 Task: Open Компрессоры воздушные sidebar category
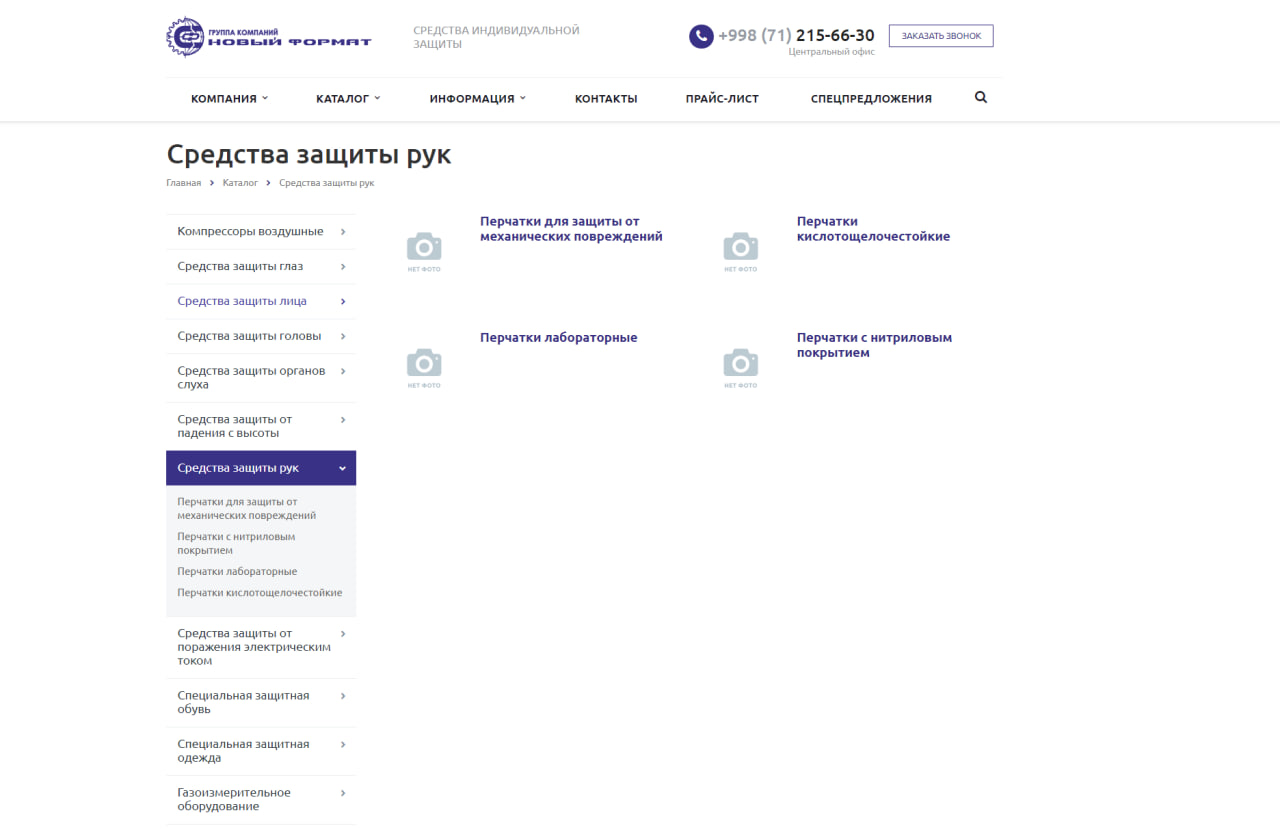tap(261, 231)
